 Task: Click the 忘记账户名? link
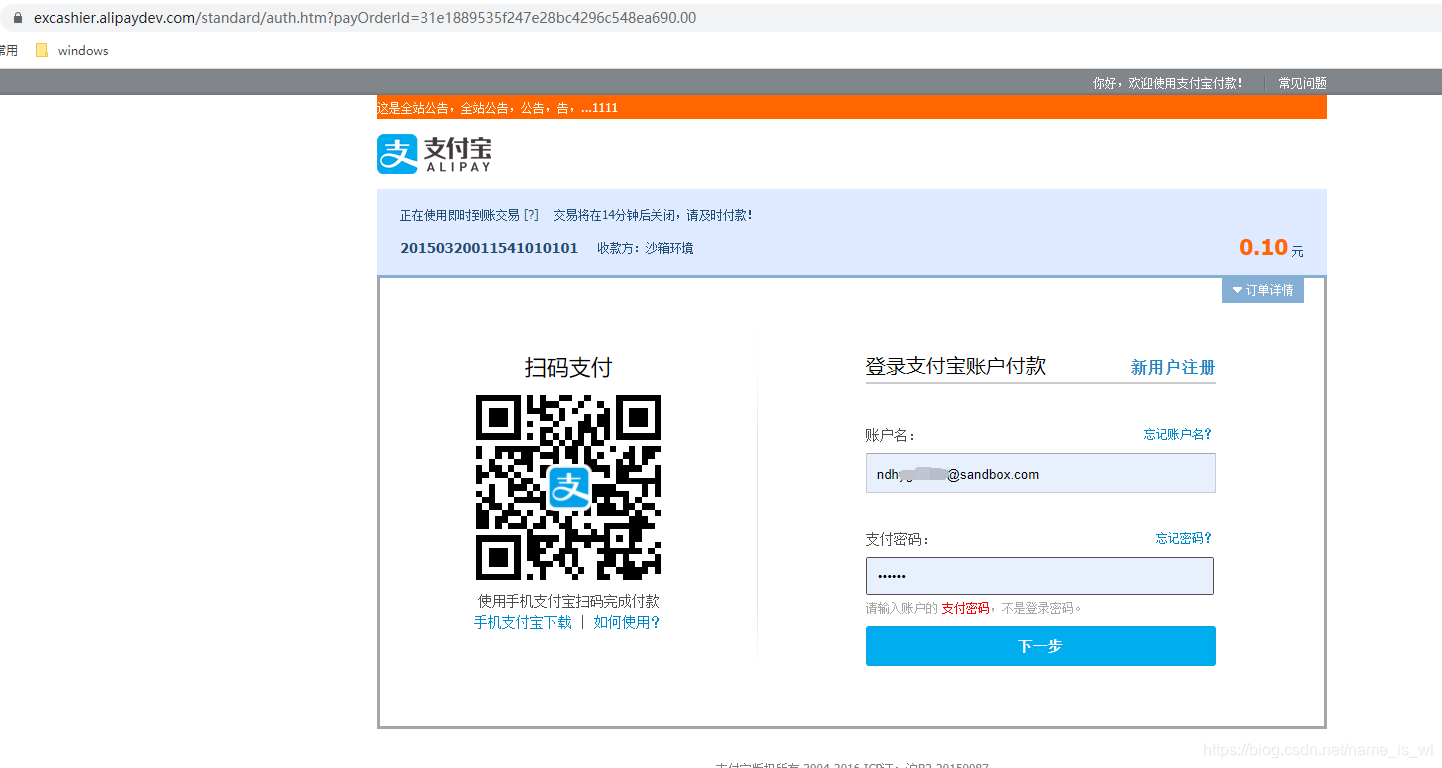[x=1178, y=434]
